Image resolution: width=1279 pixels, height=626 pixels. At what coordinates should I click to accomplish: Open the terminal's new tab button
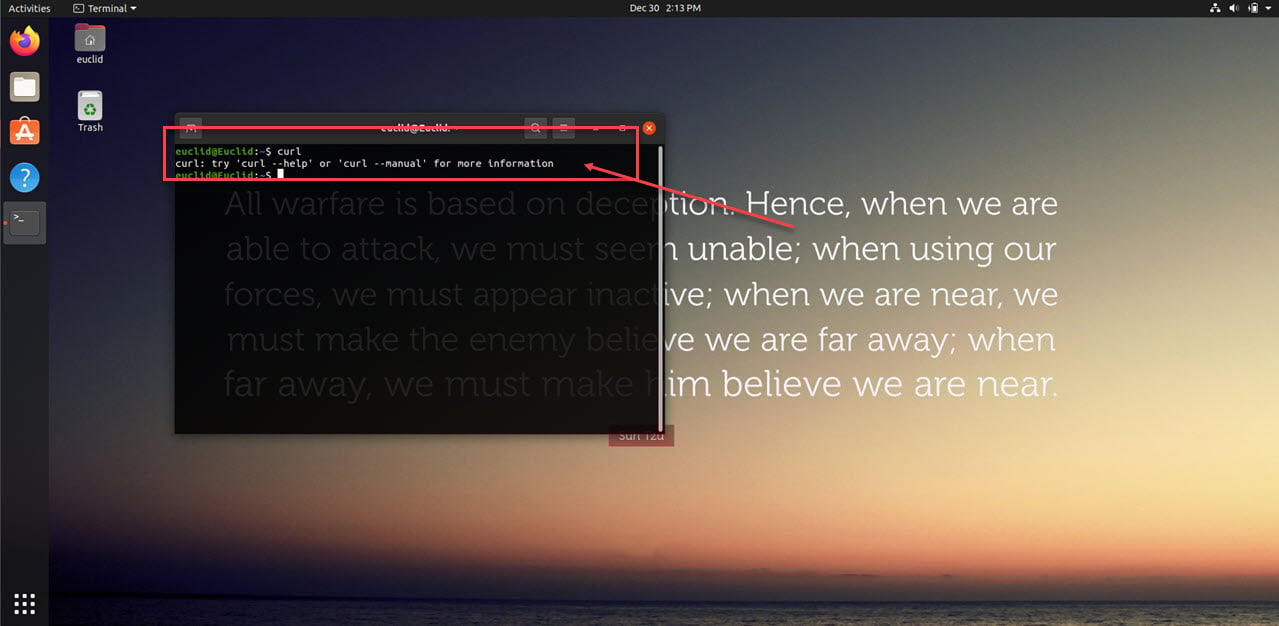pos(191,128)
